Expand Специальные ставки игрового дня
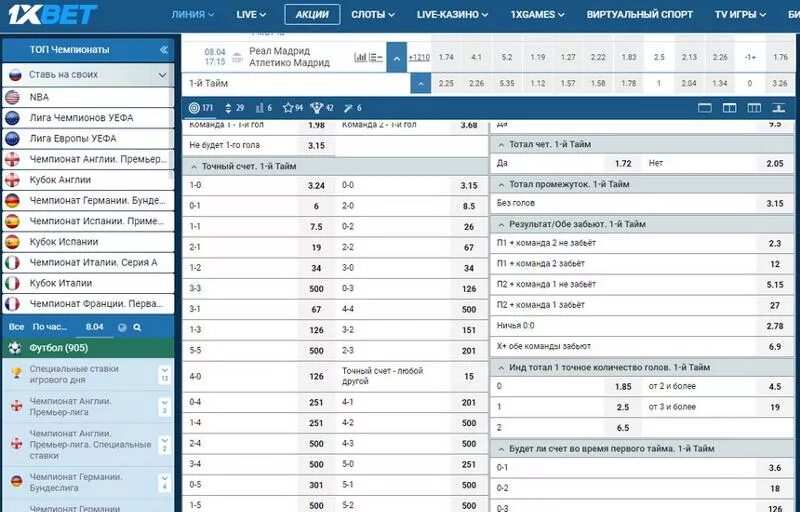Viewport: 800px width, 512px height. click(x=164, y=374)
